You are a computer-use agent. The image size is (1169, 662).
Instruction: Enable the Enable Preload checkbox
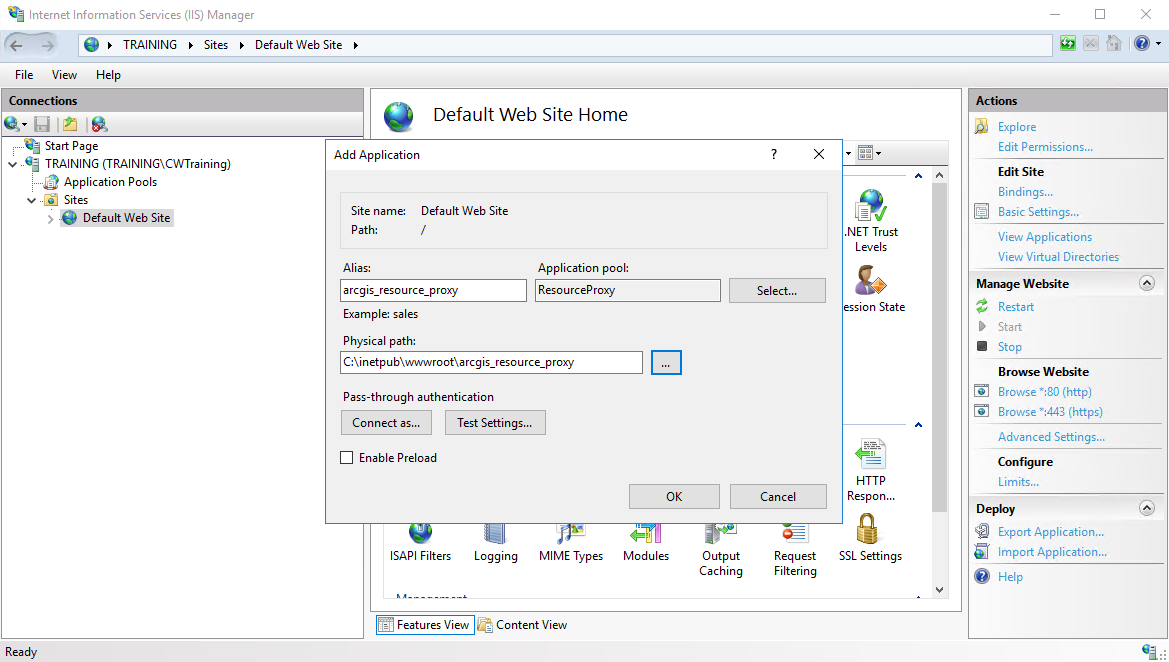click(x=347, y=458)
